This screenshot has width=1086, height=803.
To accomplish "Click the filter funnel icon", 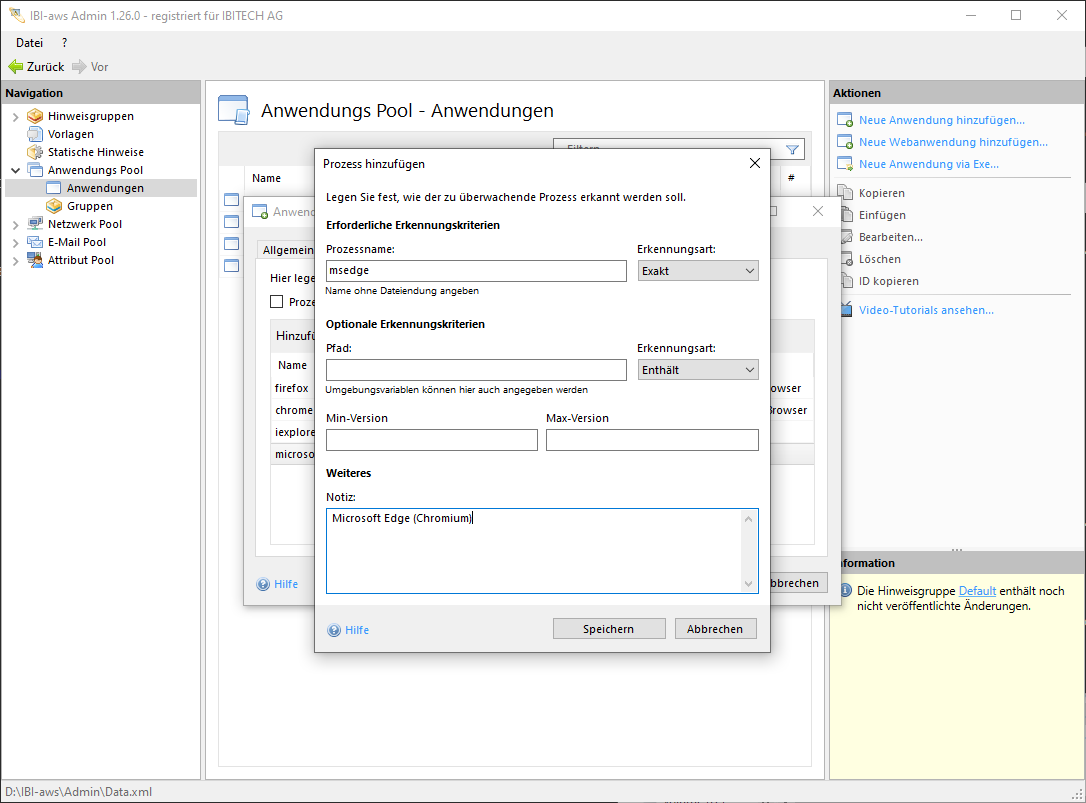I will point(792,150).
